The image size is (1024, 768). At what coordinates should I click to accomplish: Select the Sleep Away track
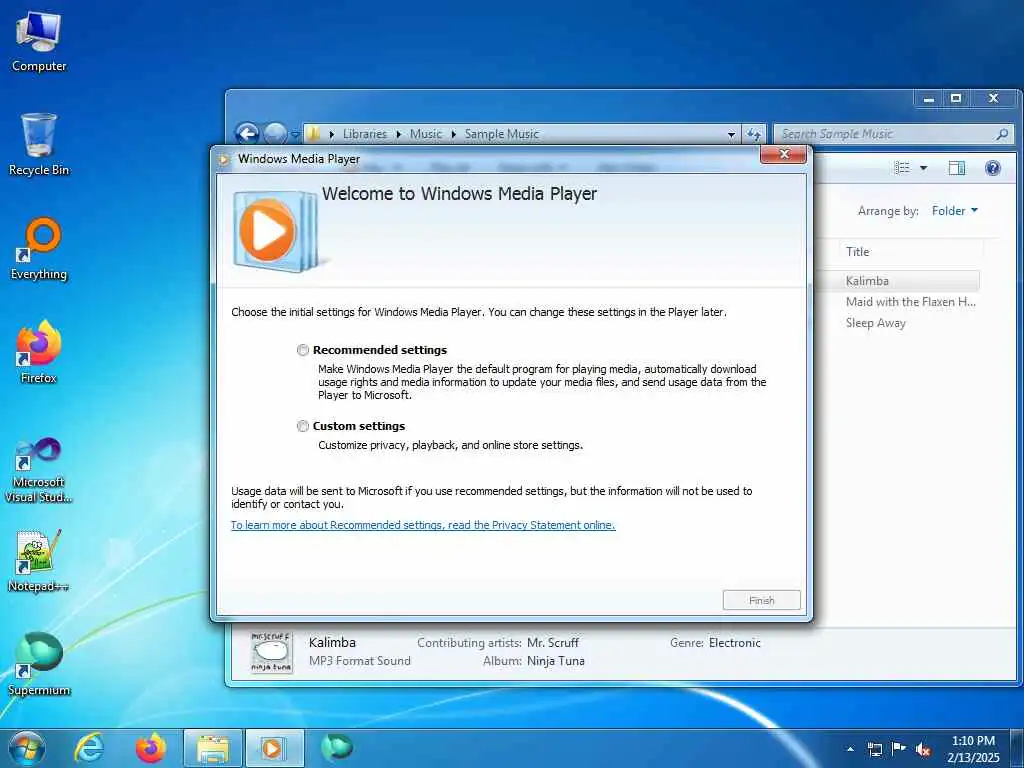[875, 323]
